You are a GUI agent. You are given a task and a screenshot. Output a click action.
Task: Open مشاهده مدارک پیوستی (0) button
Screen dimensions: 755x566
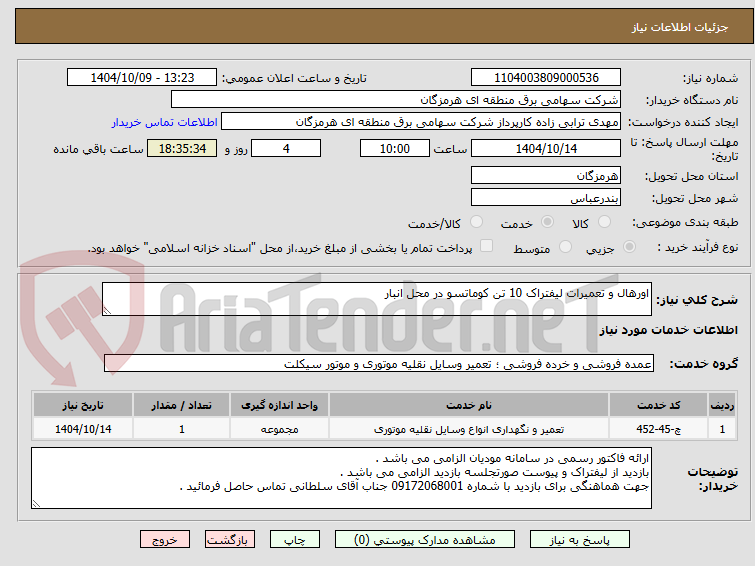coord(425,540)
